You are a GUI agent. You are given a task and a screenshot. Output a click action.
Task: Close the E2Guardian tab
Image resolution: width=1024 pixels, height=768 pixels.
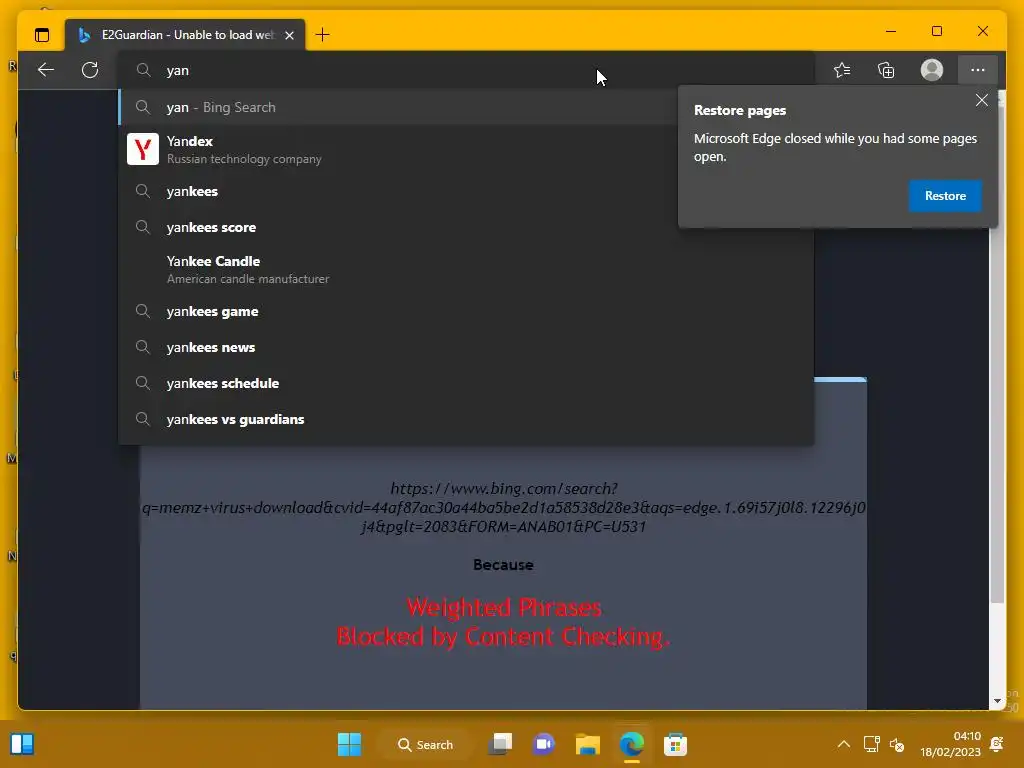pos(289,35)
